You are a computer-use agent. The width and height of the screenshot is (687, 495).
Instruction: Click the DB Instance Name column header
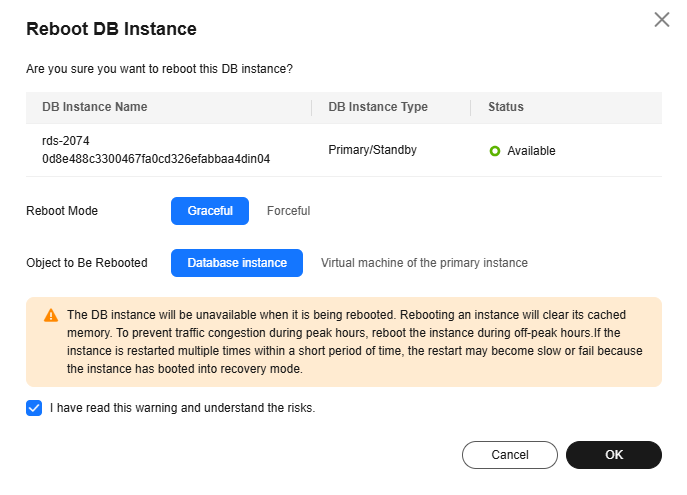[95, 107]
